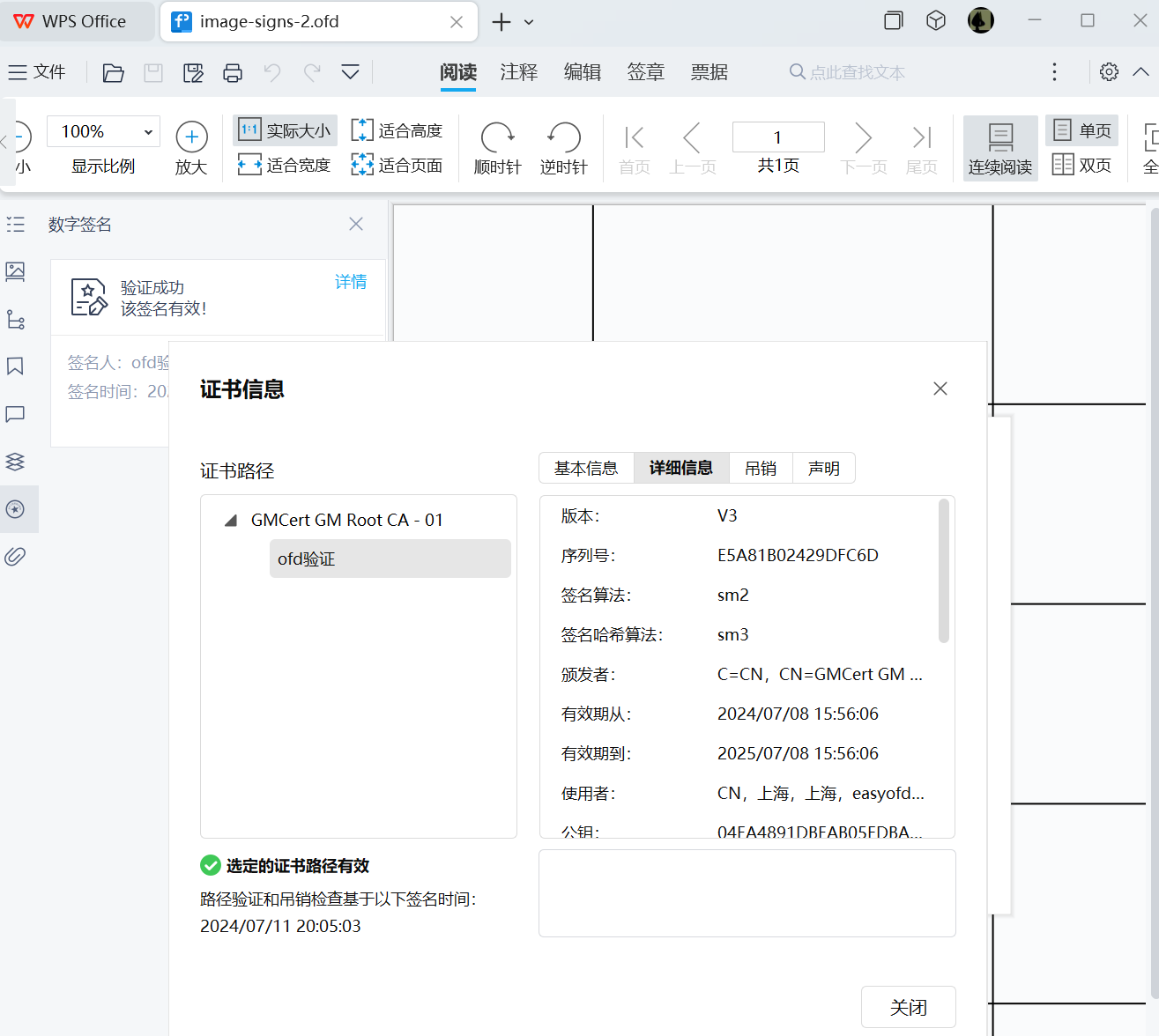Collapse GMCert GM Root CA - 01 tree node

click(x=231, y=521)
